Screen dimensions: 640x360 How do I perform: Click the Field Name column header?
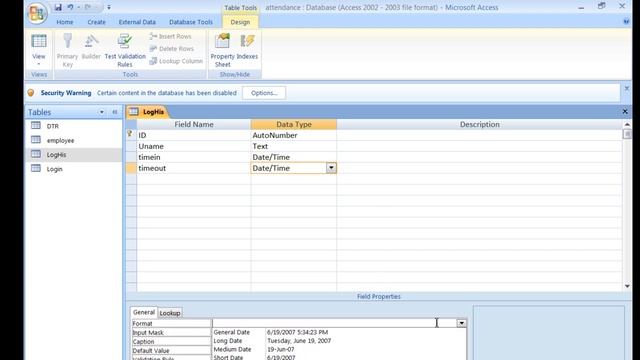tap(194, 124)
